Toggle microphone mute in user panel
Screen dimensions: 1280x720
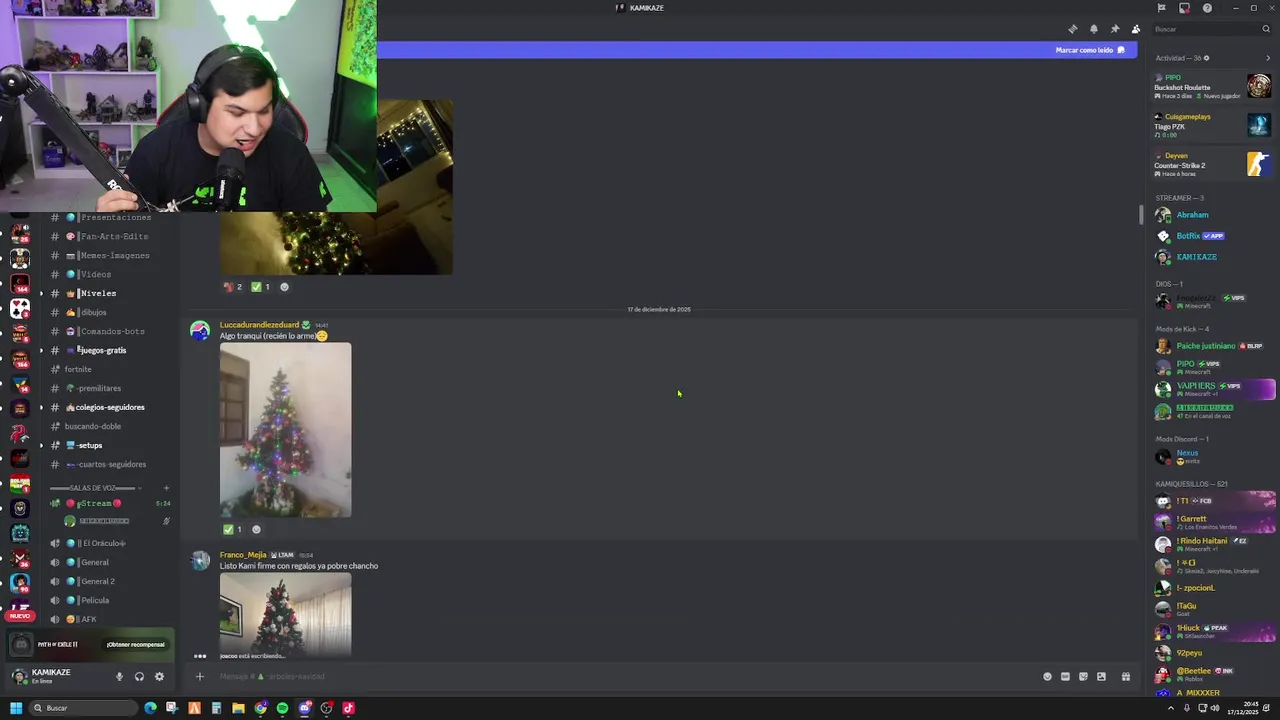coord(119,677)
